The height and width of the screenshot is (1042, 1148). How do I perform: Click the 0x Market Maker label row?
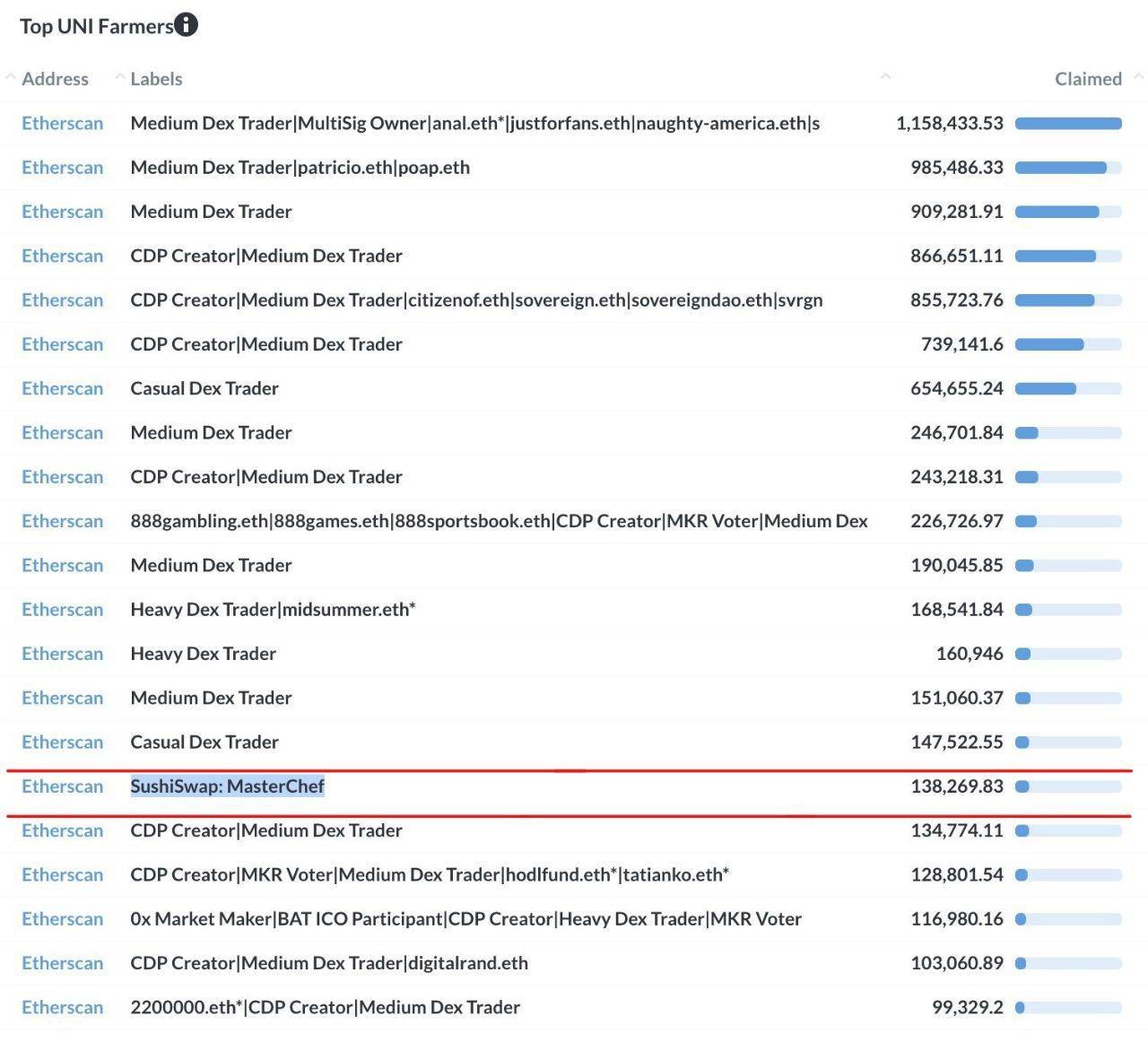(x=465, y=919)
